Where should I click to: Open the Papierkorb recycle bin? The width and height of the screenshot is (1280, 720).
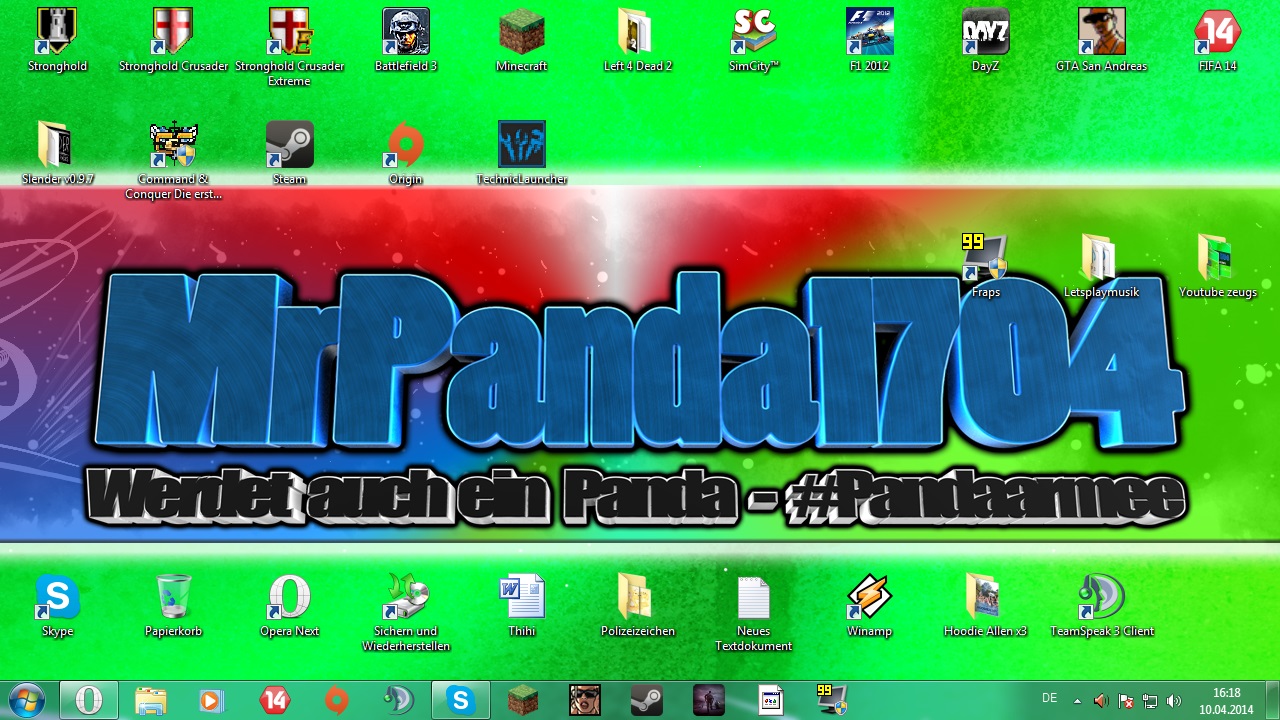174,599
